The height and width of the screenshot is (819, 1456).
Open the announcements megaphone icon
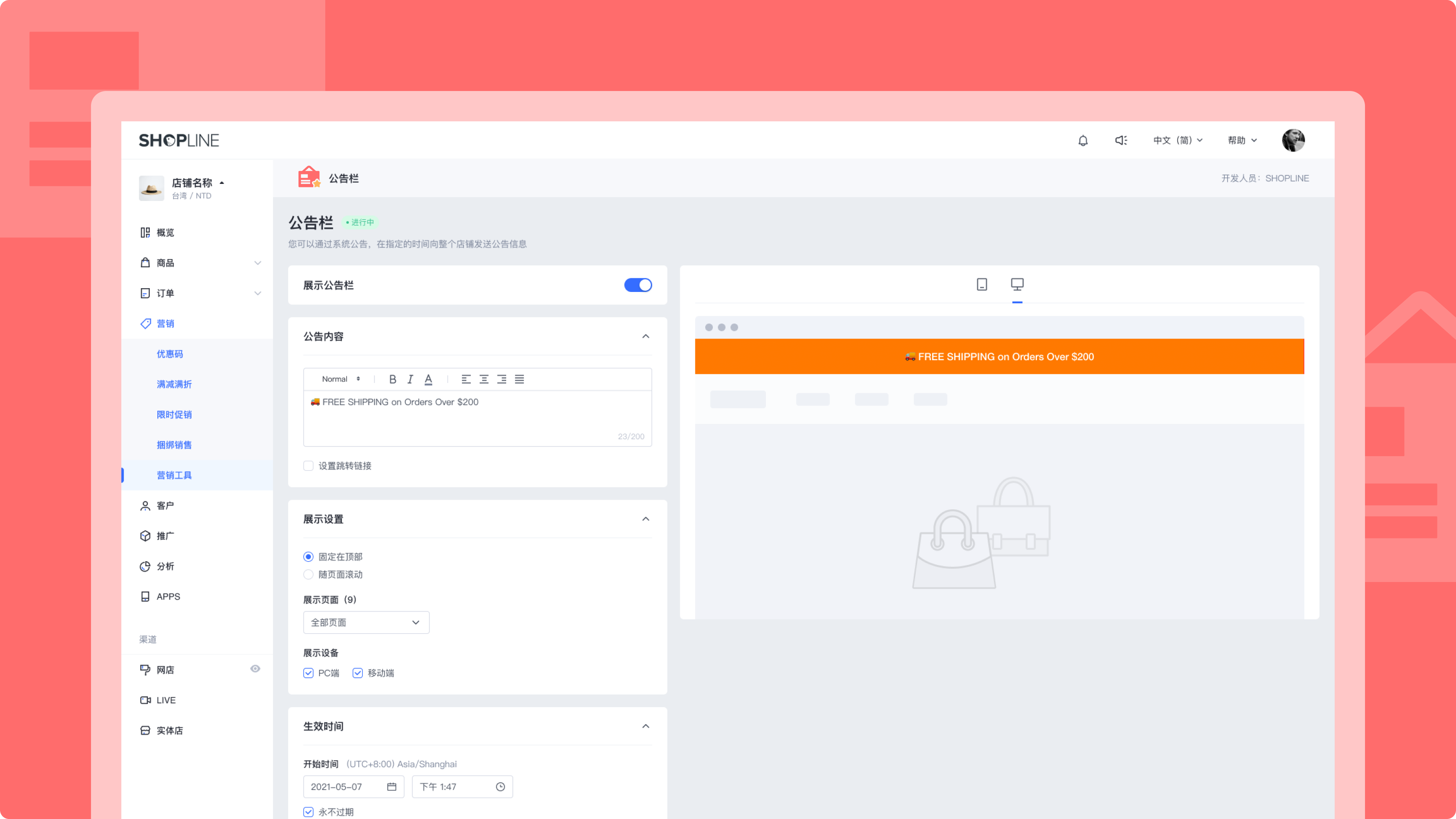pyautogui.click(x=1121, y=140)
